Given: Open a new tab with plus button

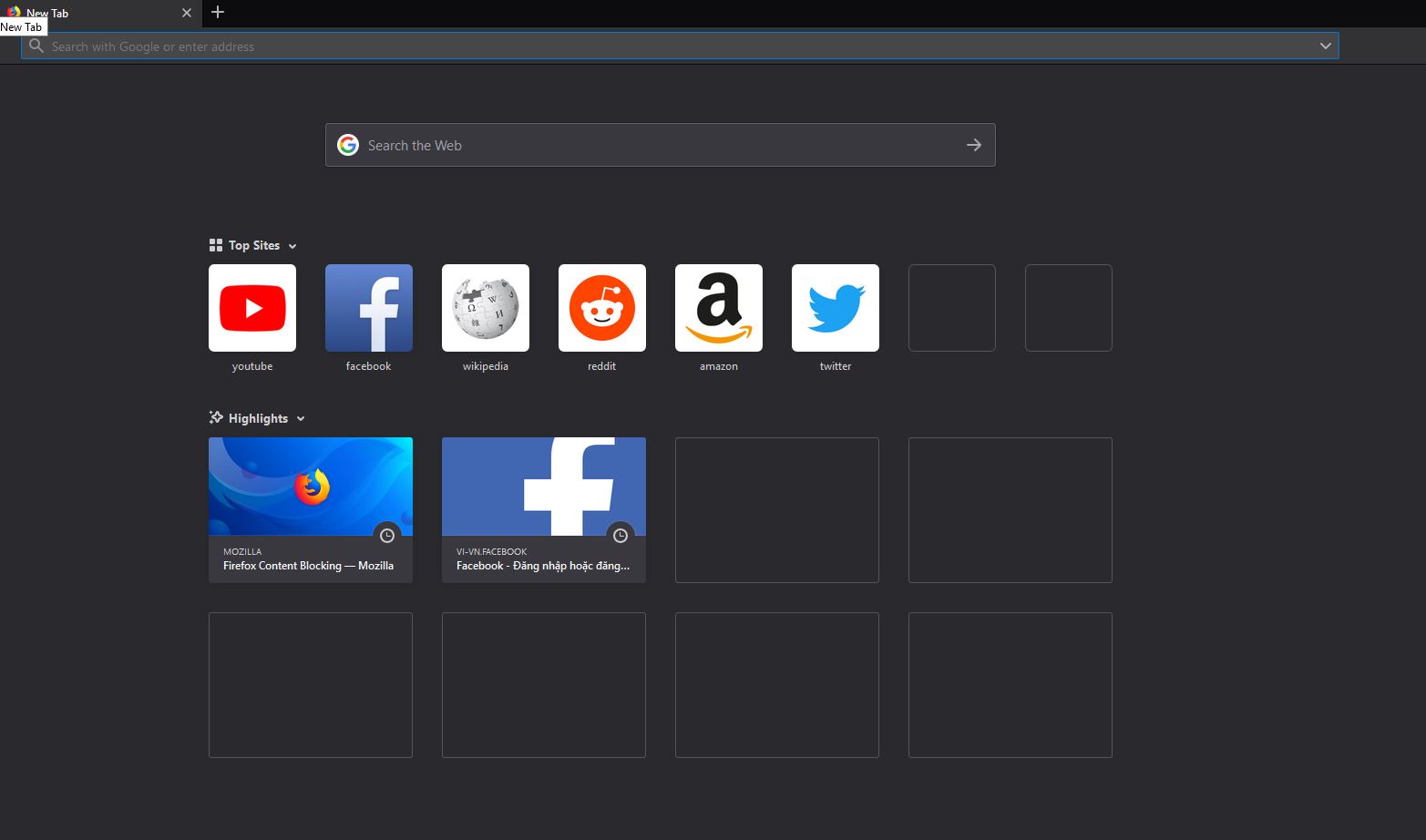Looking at the screenshot, I should click(x=217, y=12).
